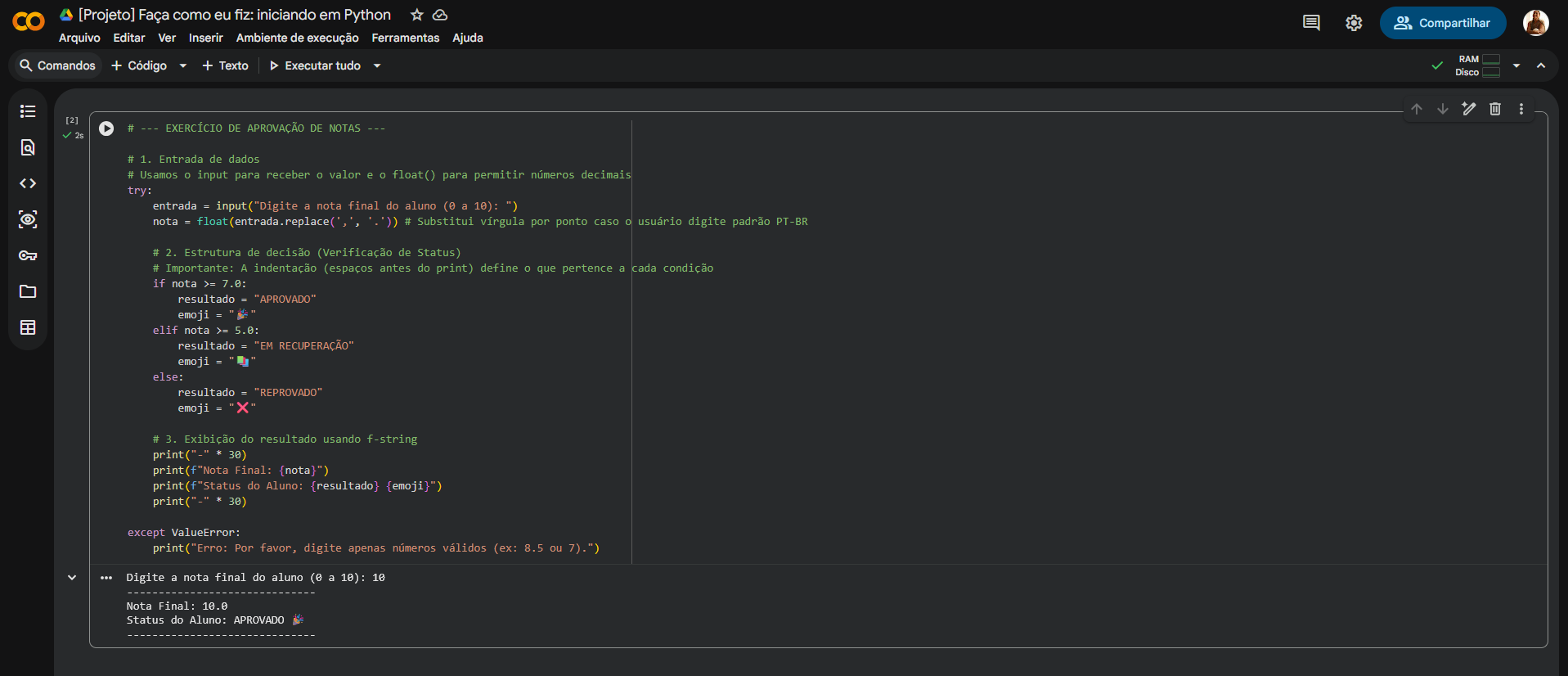Open the table of contents sidebar icon
Image resolution: width=1568 pixels, height=676 pixels.
pos(28,111)
